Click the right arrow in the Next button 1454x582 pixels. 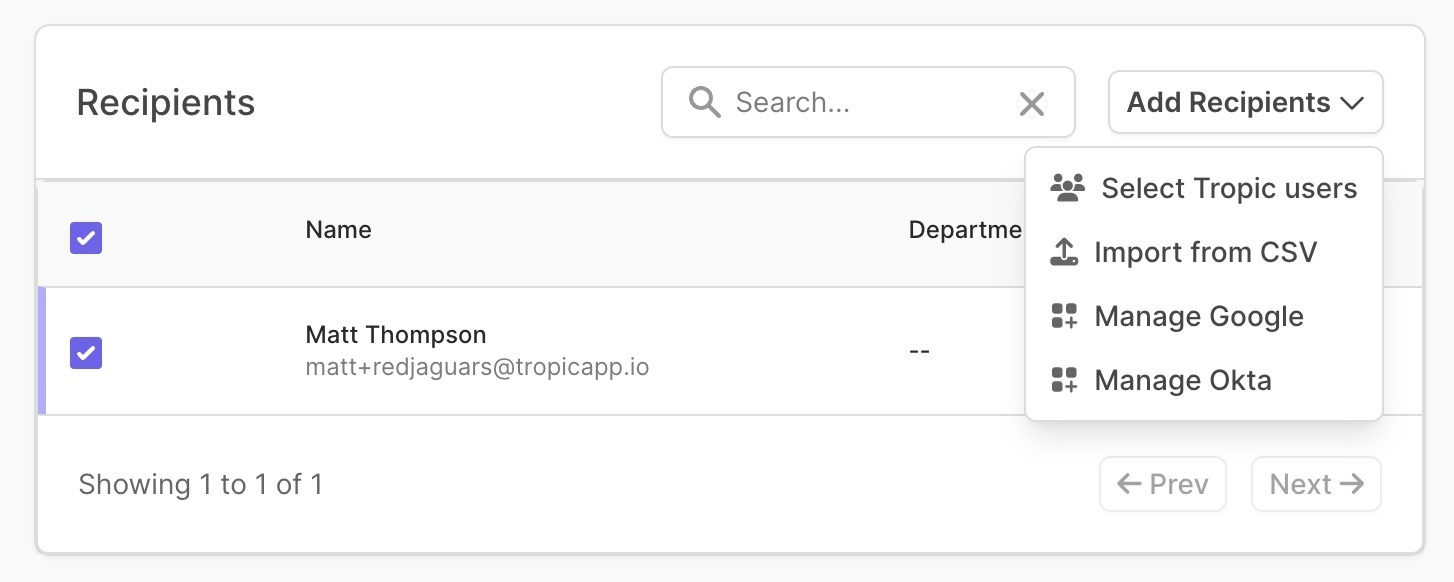coord(1352,484)
